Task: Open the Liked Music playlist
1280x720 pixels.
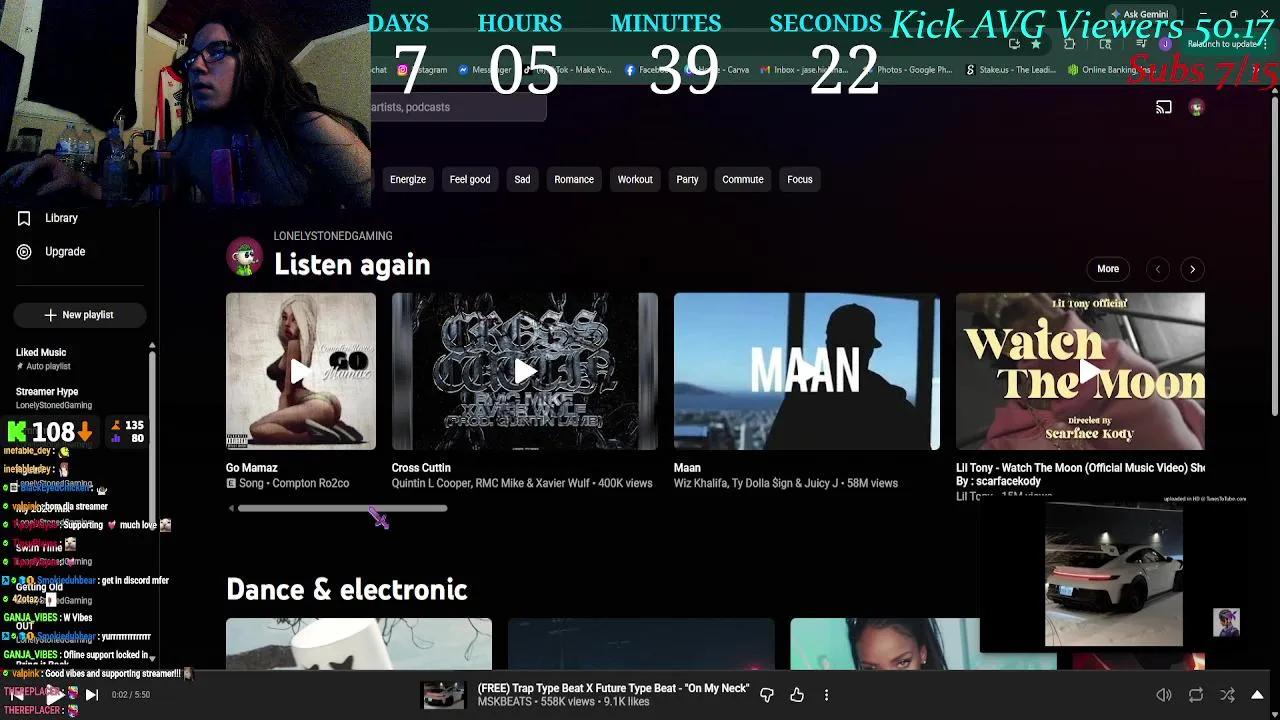Action: click(x=78, y=358)
